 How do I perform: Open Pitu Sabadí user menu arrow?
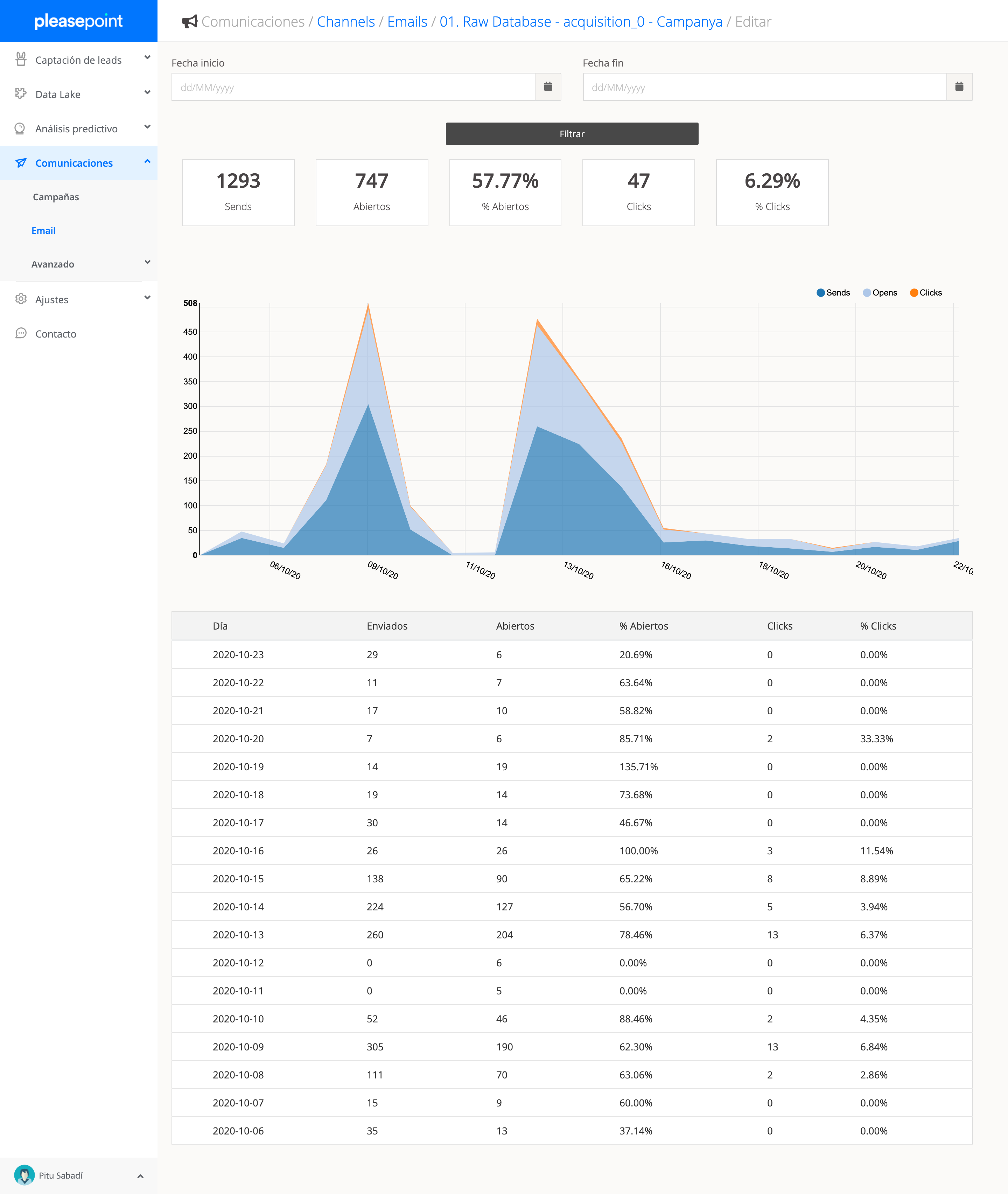pyautogui.click(x=141, y=1176)
